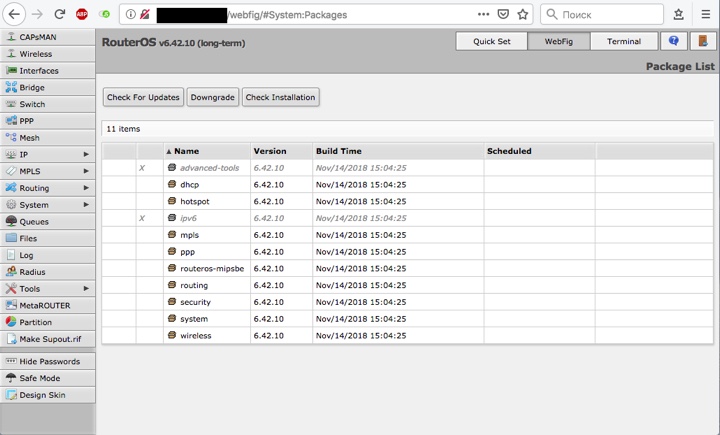Click the Check Installation button
The width and height of the screenshot is (720, 435).
(281, 97)
